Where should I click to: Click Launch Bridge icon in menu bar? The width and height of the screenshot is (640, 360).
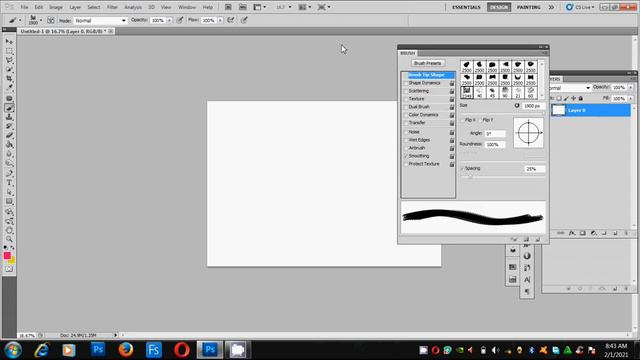tap(228, 7)
